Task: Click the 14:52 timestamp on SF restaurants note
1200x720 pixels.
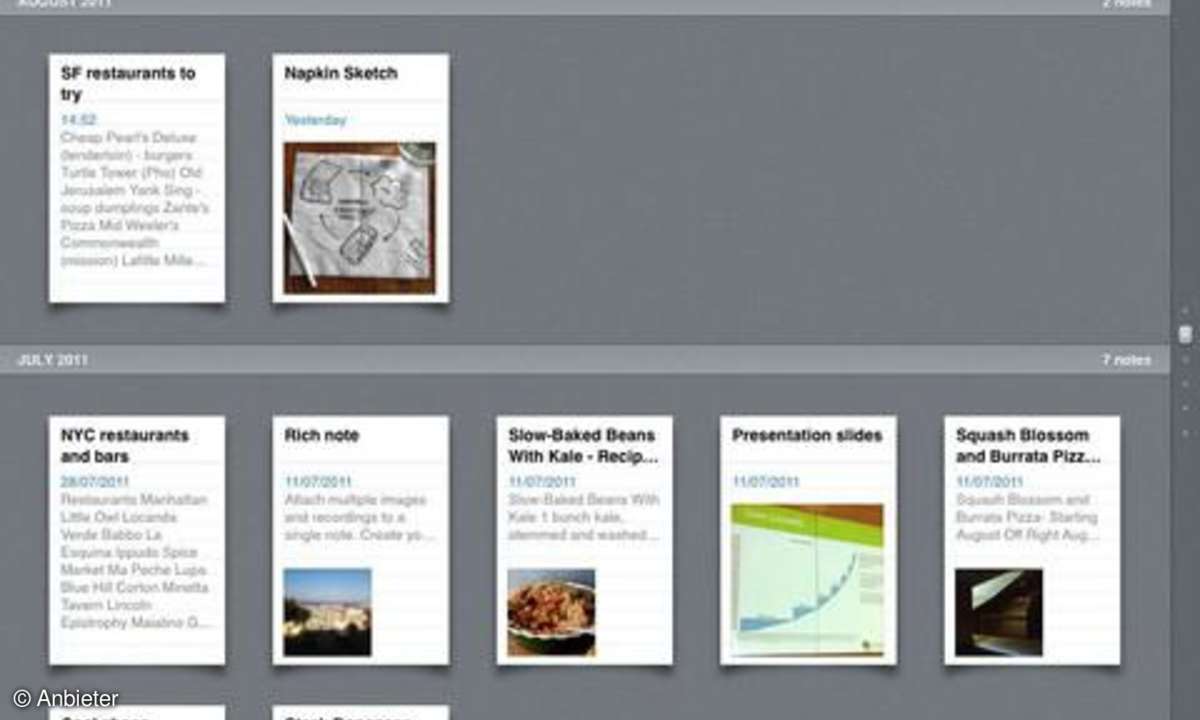Action: point(78,120)
